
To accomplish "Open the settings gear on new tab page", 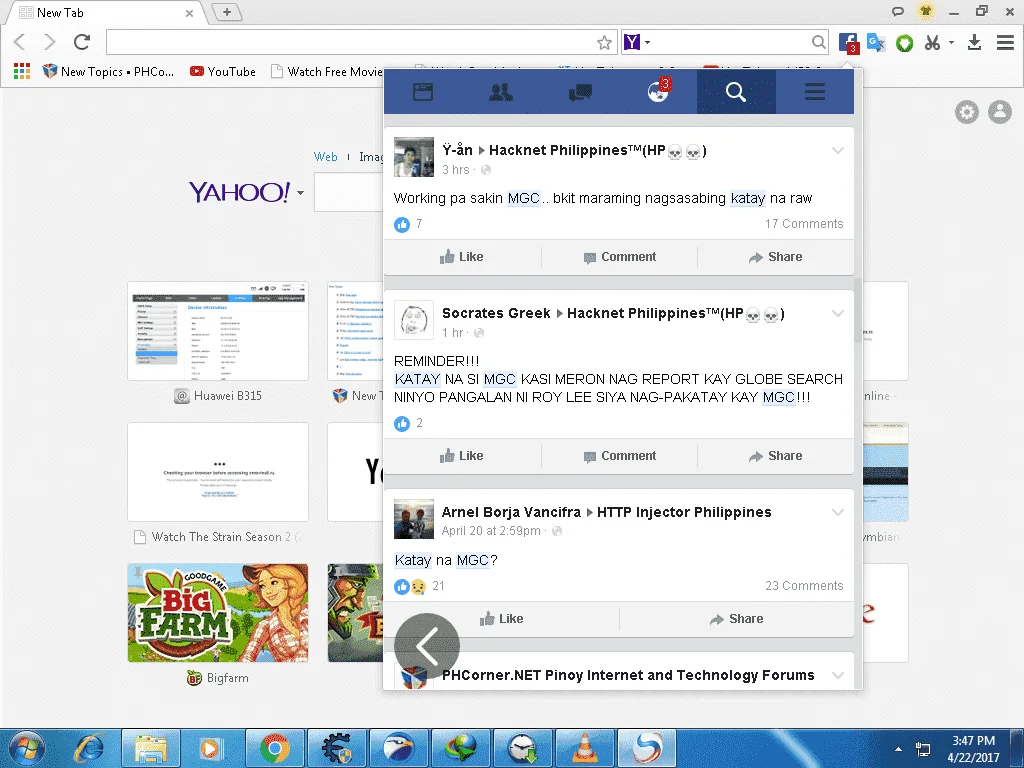I will 967,112.
